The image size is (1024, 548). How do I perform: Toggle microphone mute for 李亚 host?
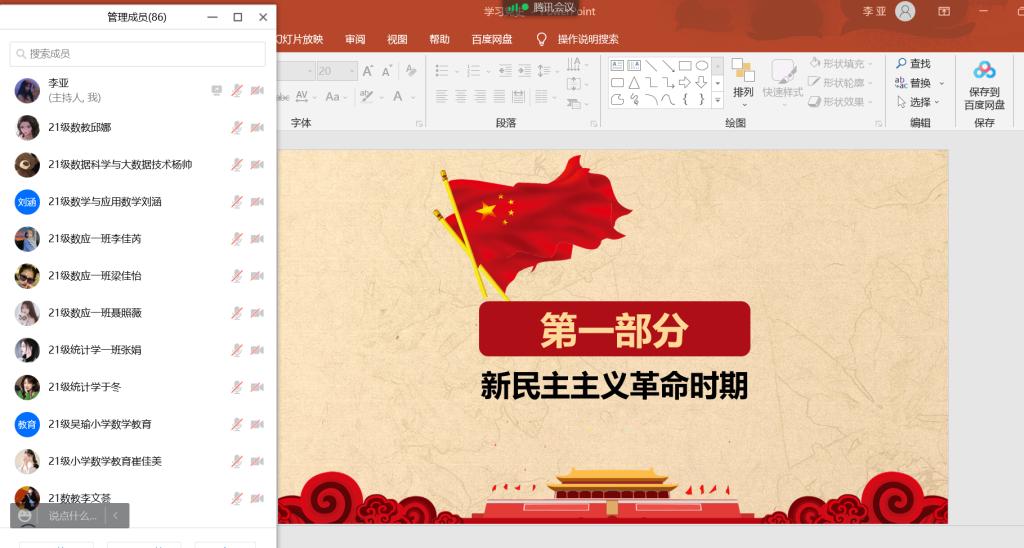237,91
